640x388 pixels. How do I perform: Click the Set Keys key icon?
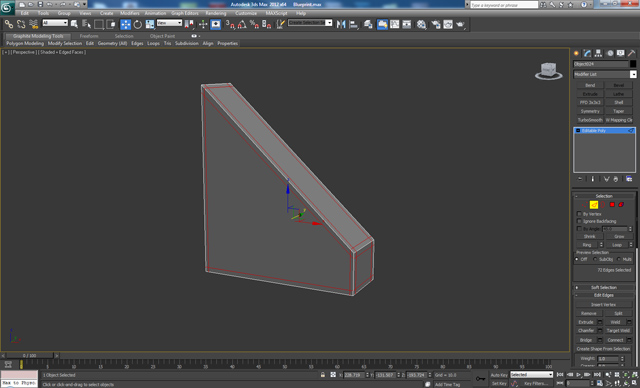[x=481, y=379]
